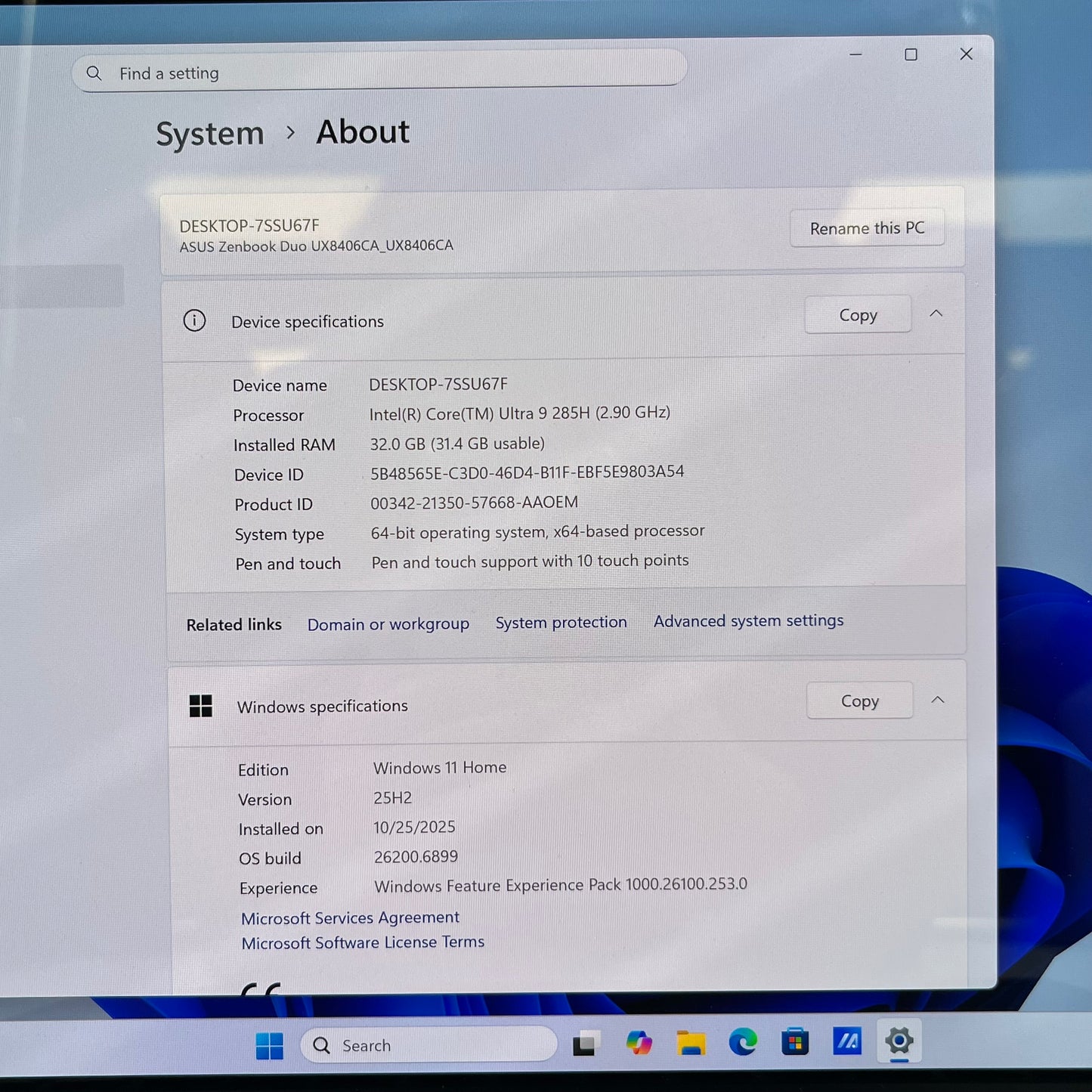Open the System protection link
1092x1092 pixels.
pyautogui.click(x=561, y=622)
